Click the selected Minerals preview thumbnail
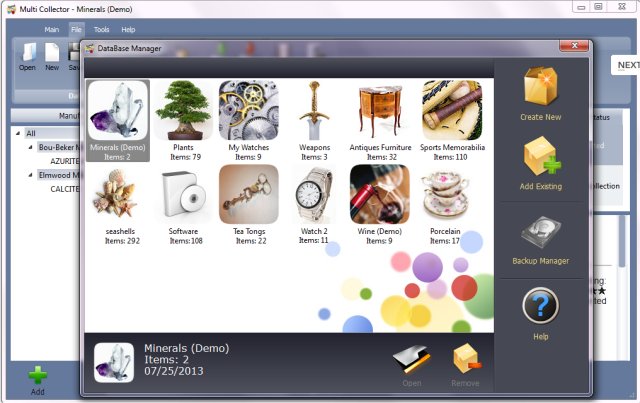 114,363
